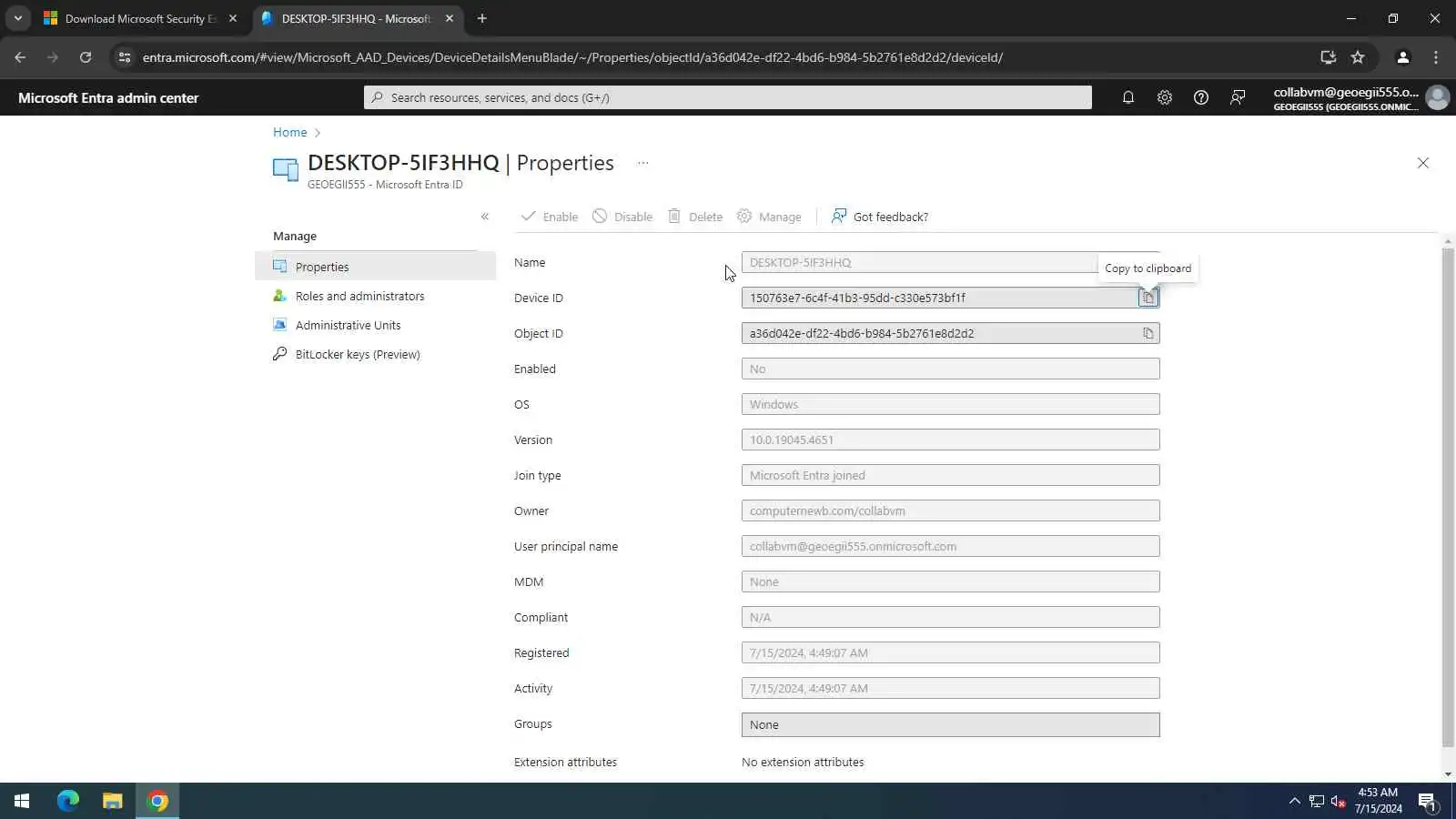The height and width of the screenshot is (819, 1456).
Task: Switch to Download Microsoft Security tab
Action: pyautogui.click(x=141, y=18)
